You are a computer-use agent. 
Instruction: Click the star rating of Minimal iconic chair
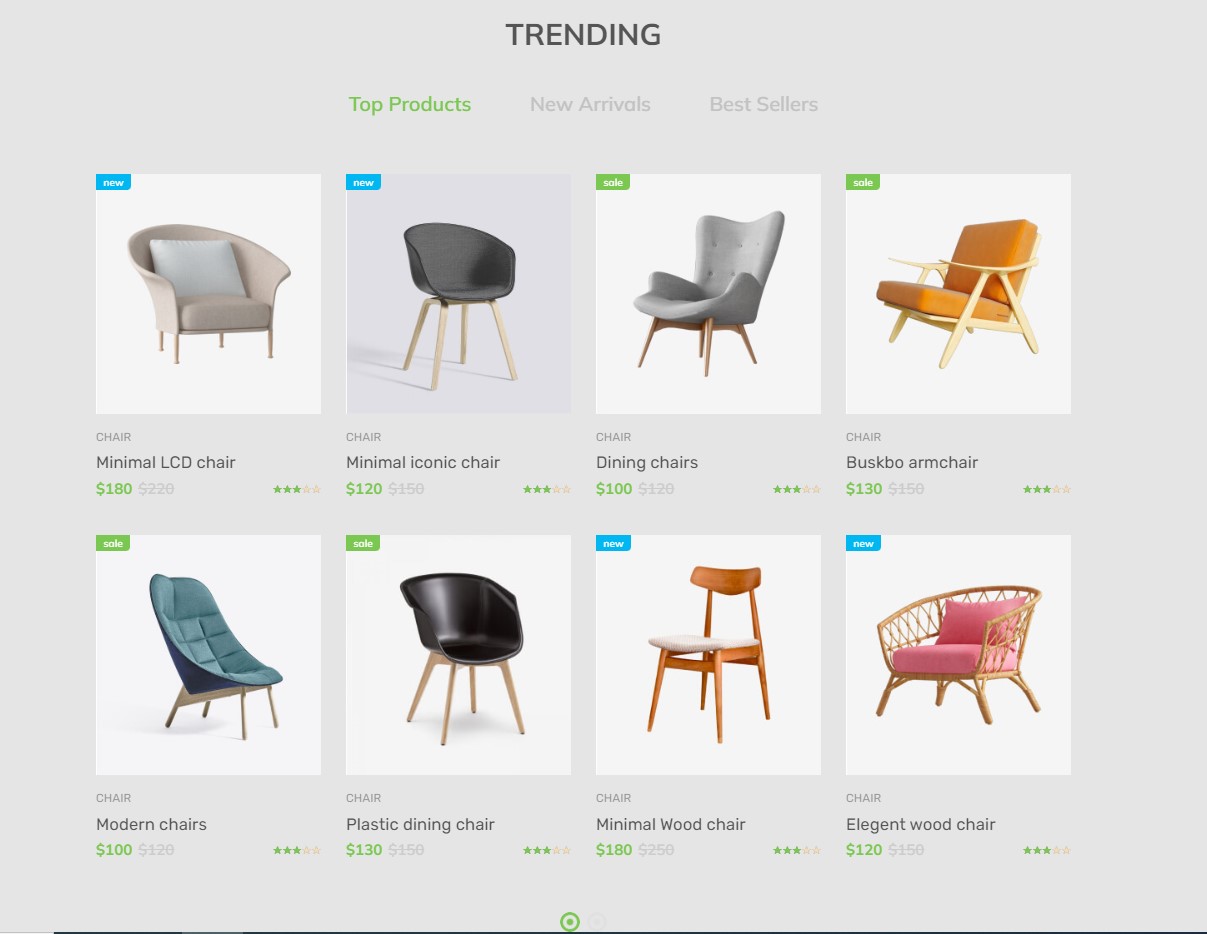pos(547,490)
